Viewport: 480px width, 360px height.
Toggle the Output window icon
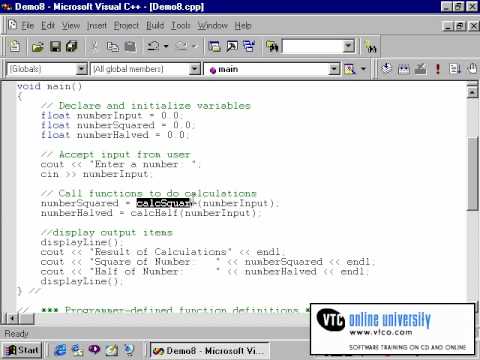(x=232, y=46)
